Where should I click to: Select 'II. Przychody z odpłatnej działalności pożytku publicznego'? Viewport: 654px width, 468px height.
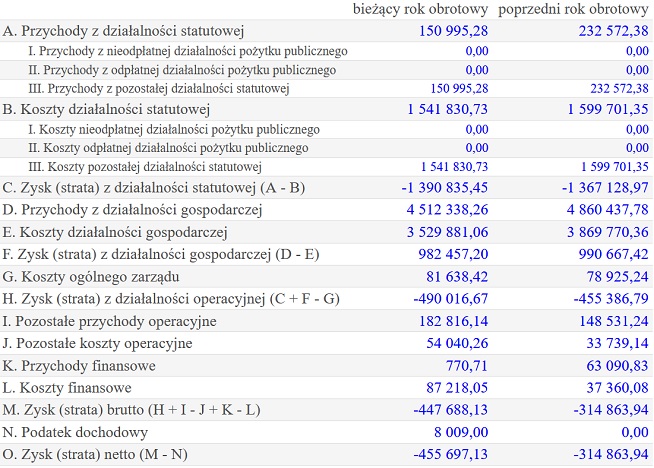coord(182,70)
